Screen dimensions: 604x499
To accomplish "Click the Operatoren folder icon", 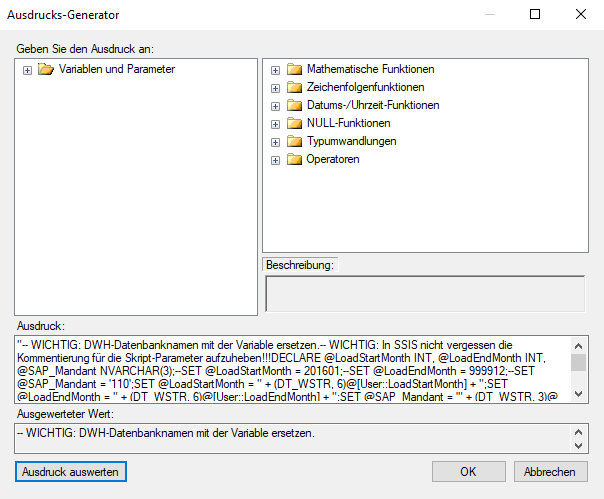I will click(294, 160).
